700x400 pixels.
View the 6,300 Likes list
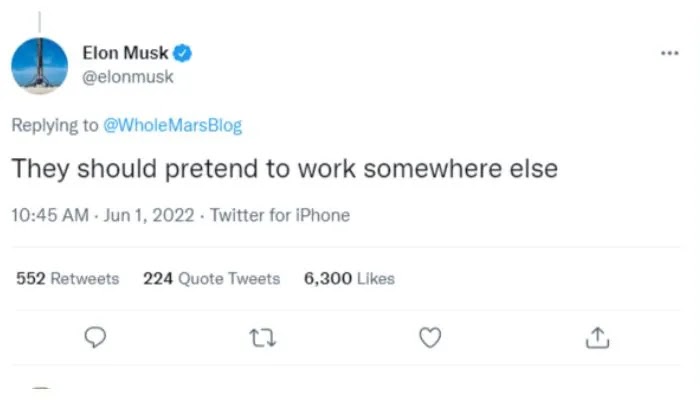349,278
